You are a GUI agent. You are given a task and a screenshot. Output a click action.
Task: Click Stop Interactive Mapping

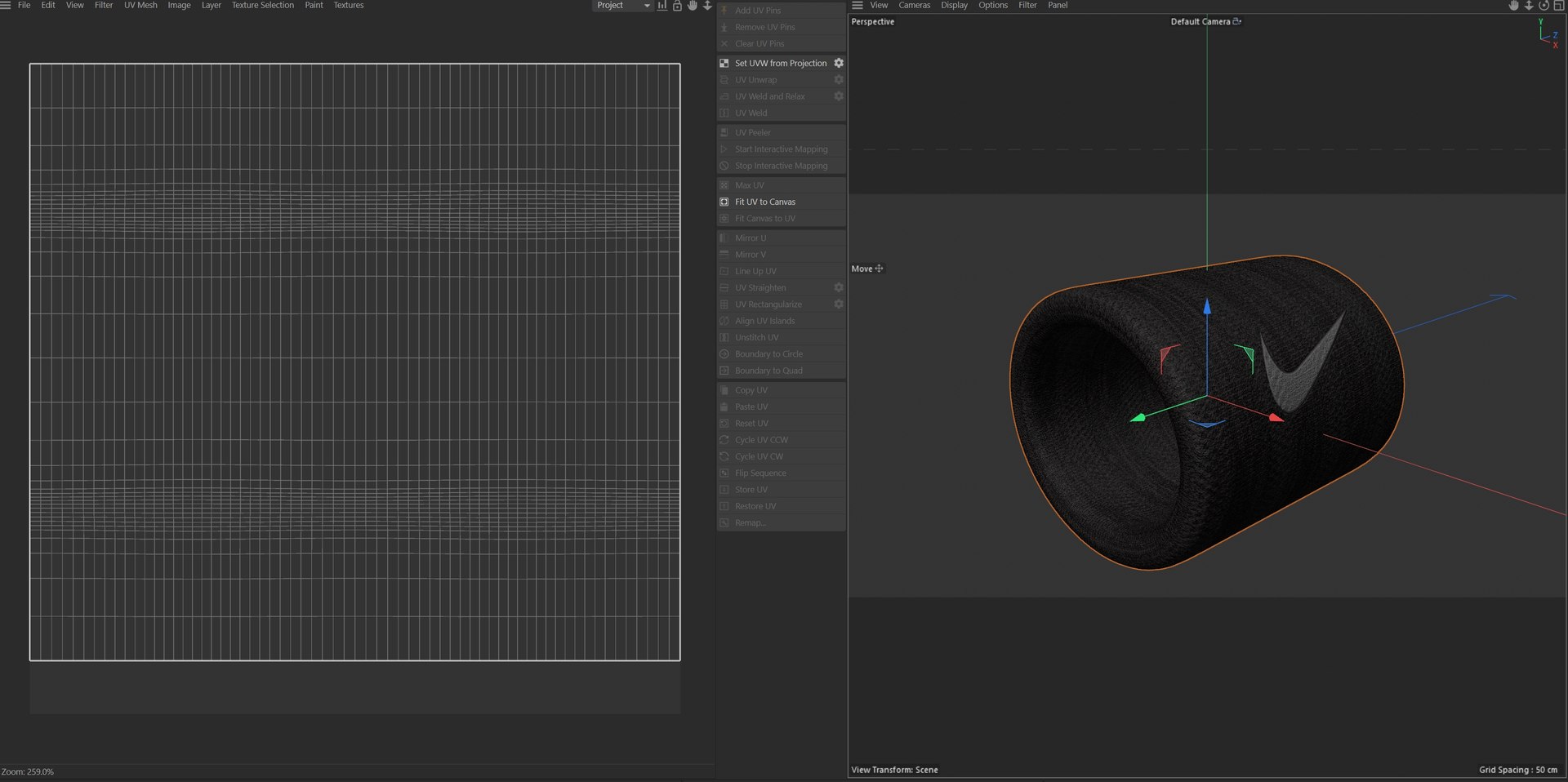pos(782,166)
